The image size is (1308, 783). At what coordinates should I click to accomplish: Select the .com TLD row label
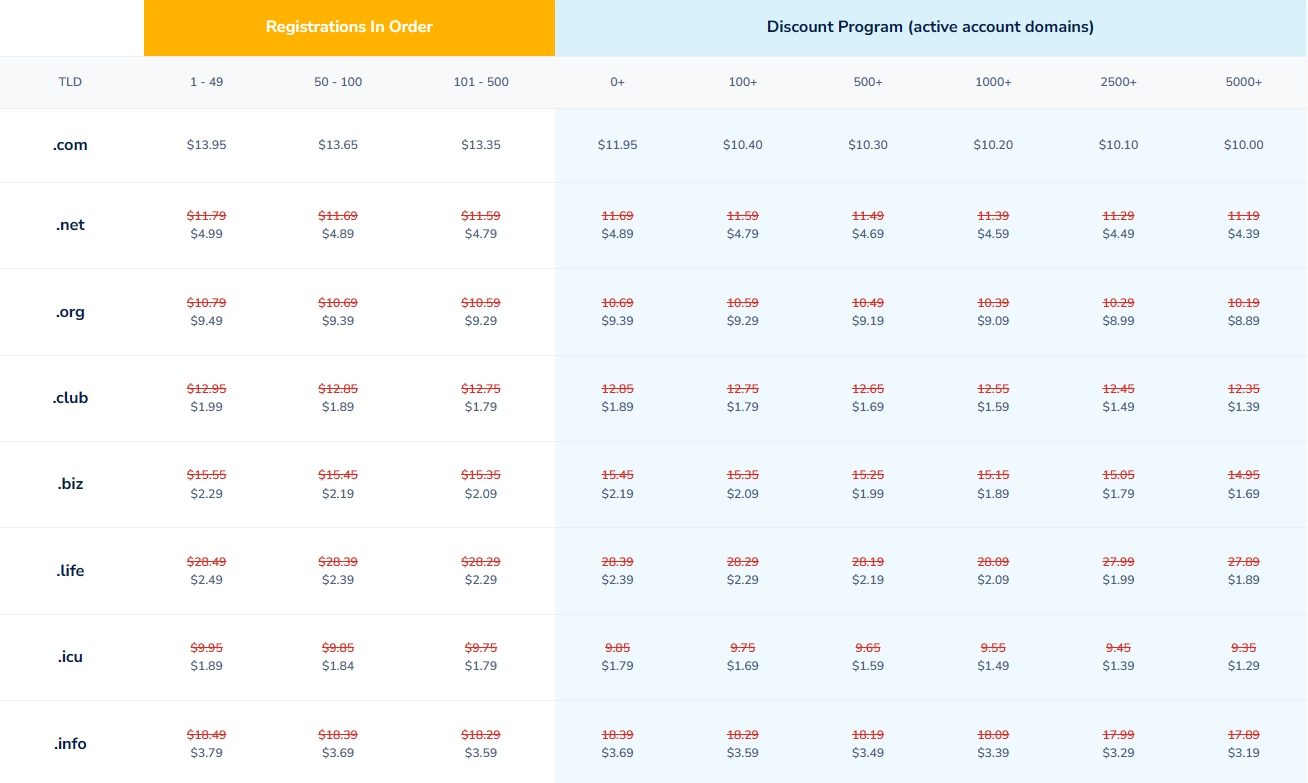70,145
